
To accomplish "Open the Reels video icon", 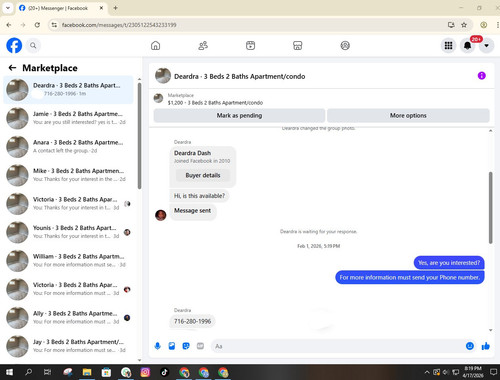I will coord(250,45).
